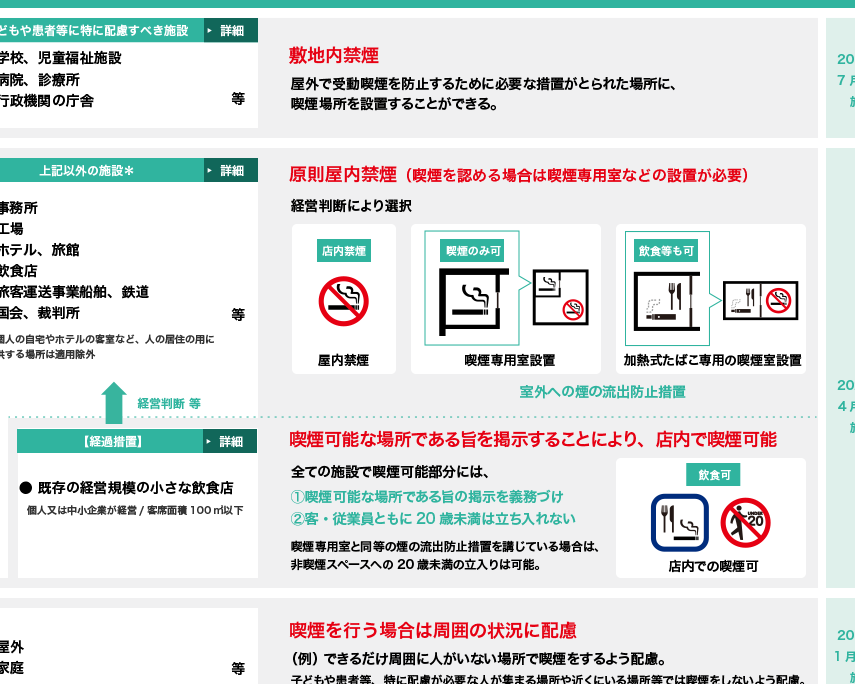Expand 詳細 next to 【経過措置】
Image resolution: width=855 pixels, height=684 pixels.
pyautogui.click(x=230, y=441)
